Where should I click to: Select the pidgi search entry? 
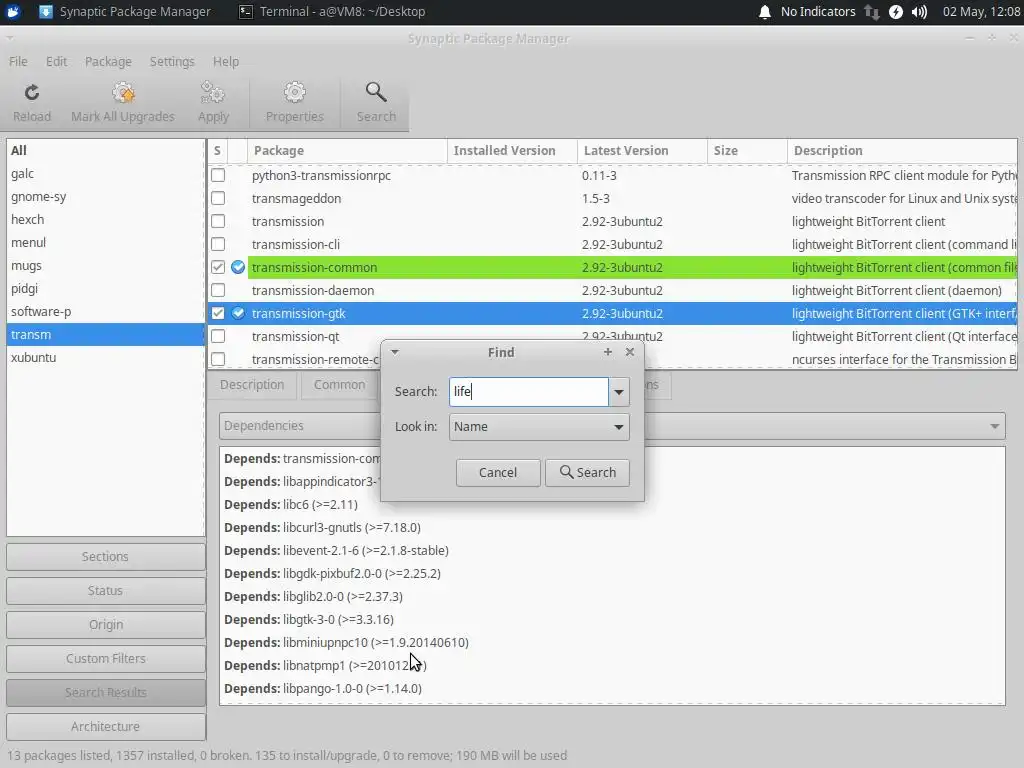coord(105,288)
